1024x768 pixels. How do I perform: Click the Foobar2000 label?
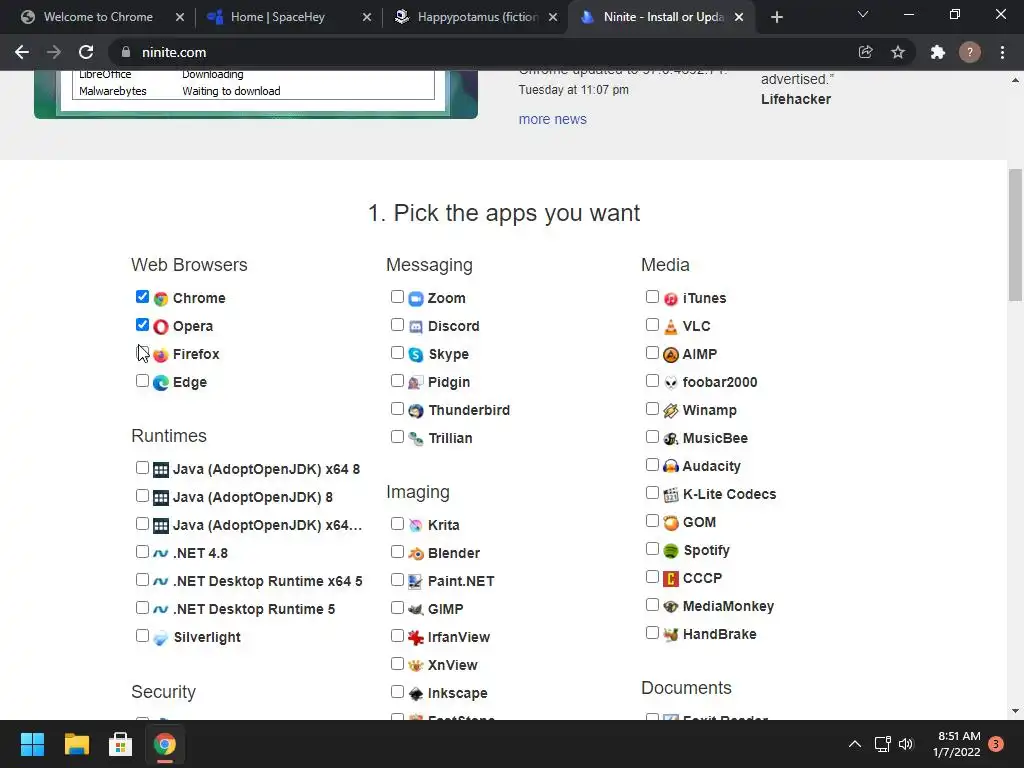coord(720,383)
